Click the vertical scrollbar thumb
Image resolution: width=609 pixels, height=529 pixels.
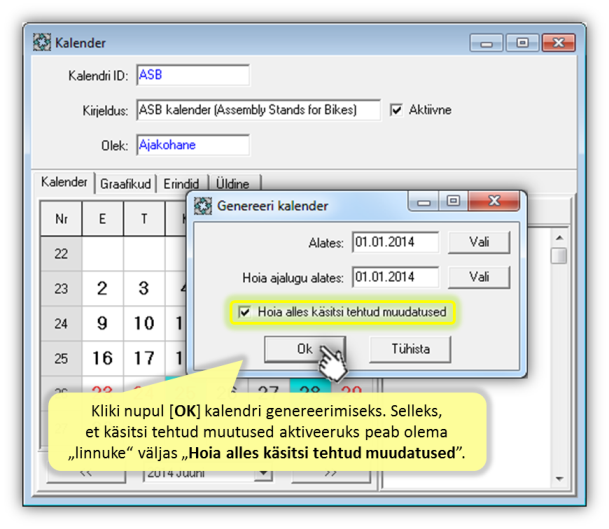pos(559,256)
